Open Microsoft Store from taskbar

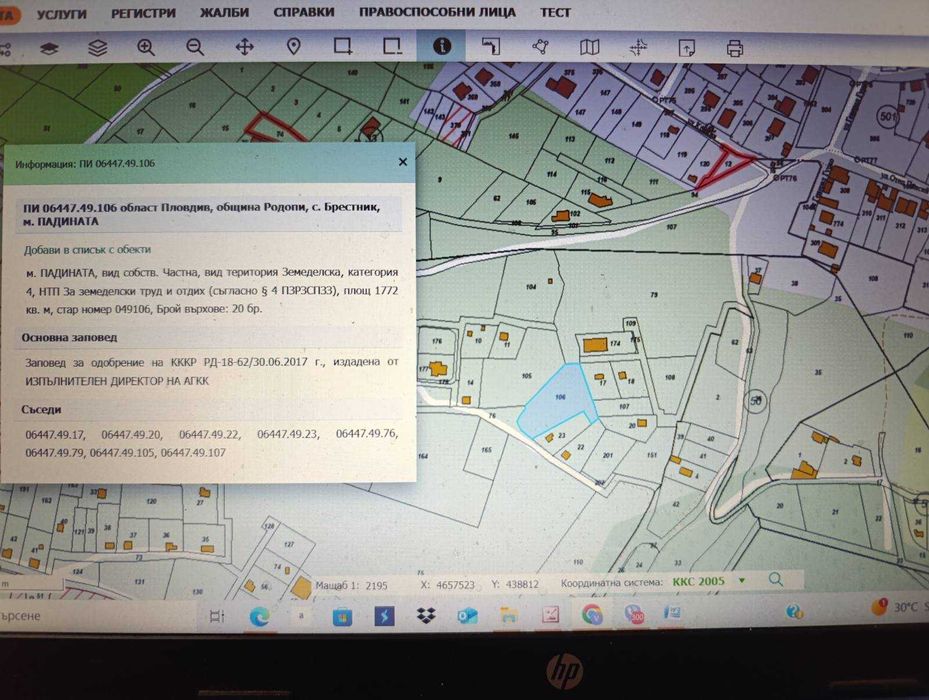(x=342, y=616)
